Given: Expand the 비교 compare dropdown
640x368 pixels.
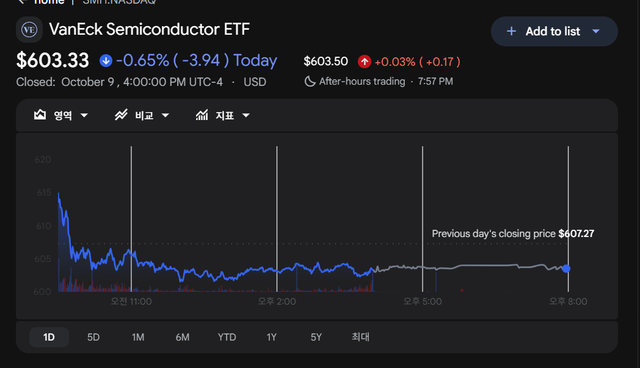Looking at the screenshot, I should (x=165, y=115).
